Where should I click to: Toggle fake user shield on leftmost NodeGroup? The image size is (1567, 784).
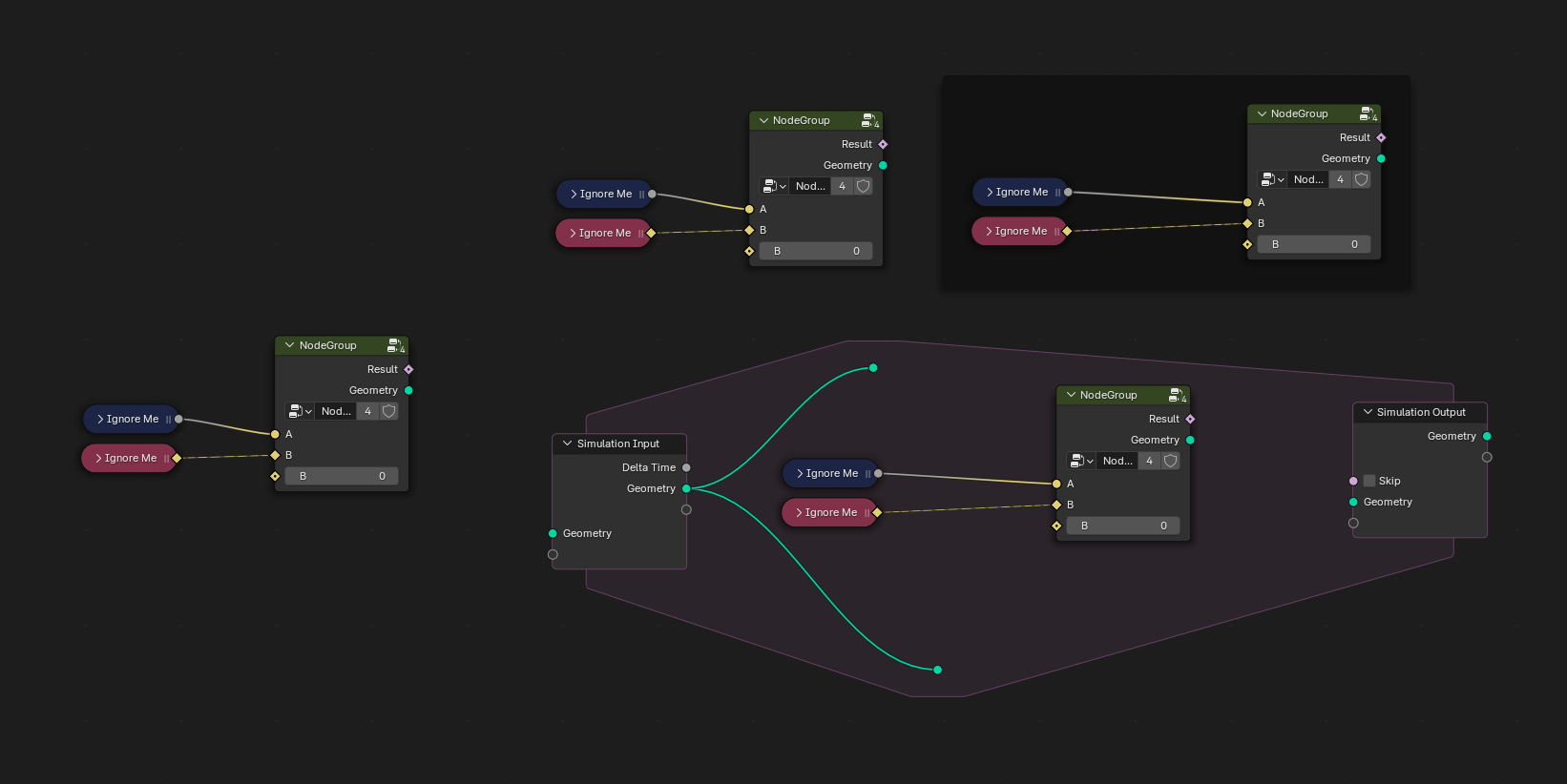tap(389, 411)
